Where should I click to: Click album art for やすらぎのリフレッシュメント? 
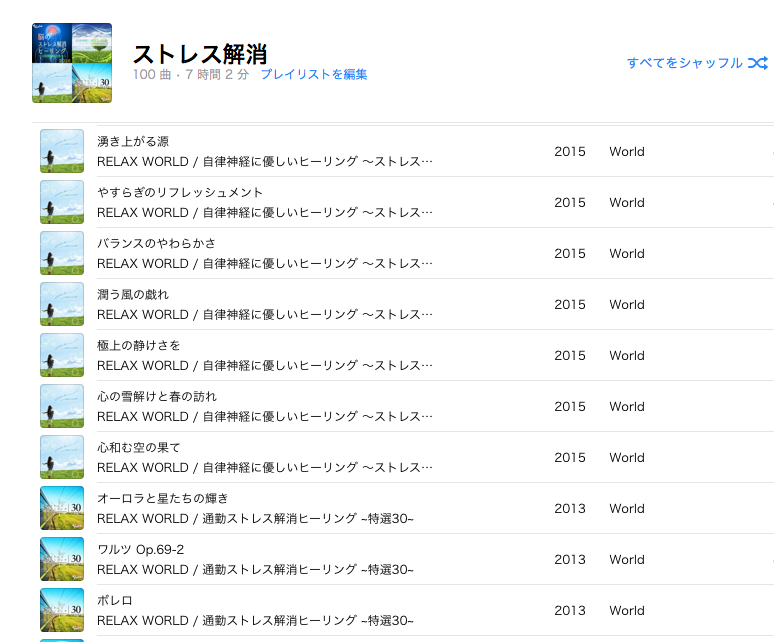pos(62,203)
